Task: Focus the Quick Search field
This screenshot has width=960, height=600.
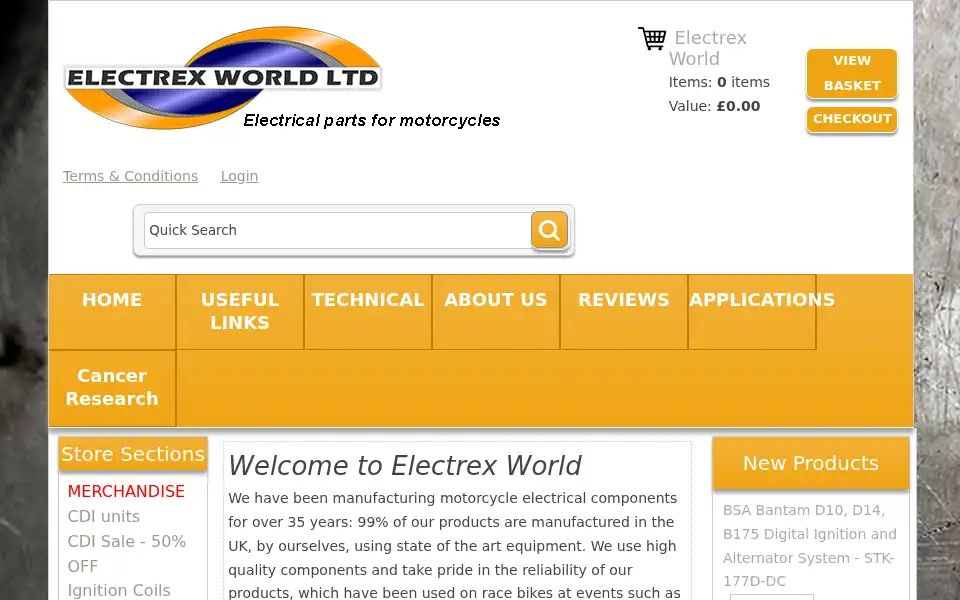Action: [338, 230]
